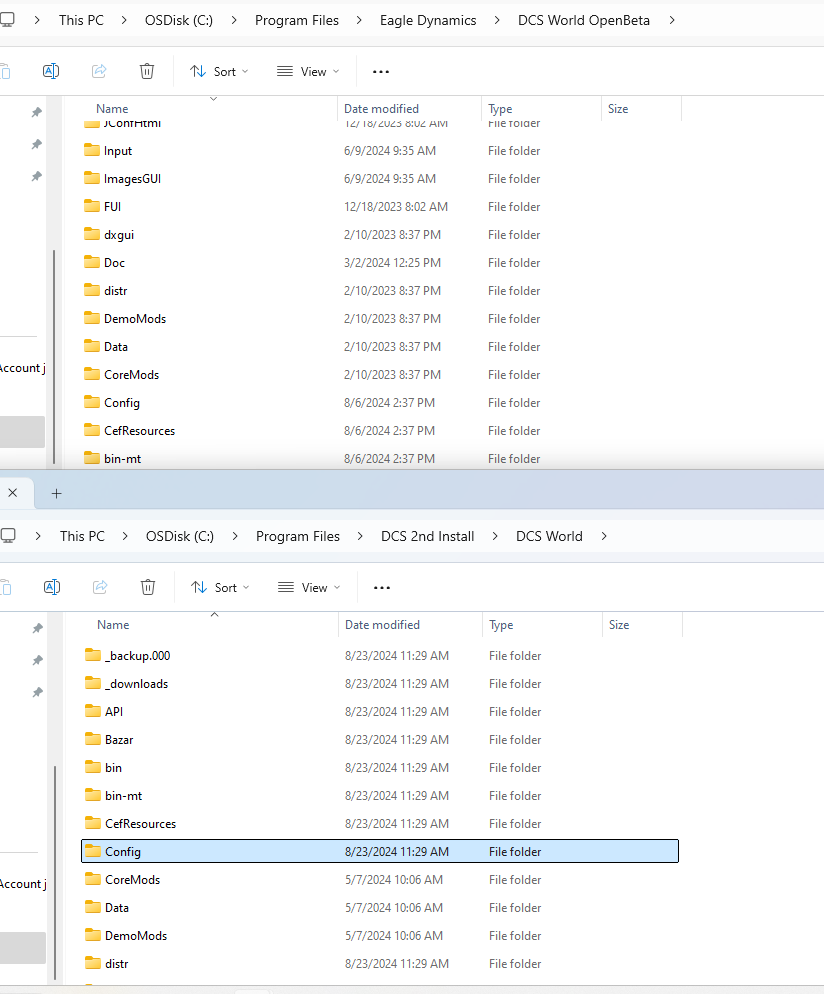Click the folder icon beside Doc
The image size is (824, 994).
pos(92,262)
